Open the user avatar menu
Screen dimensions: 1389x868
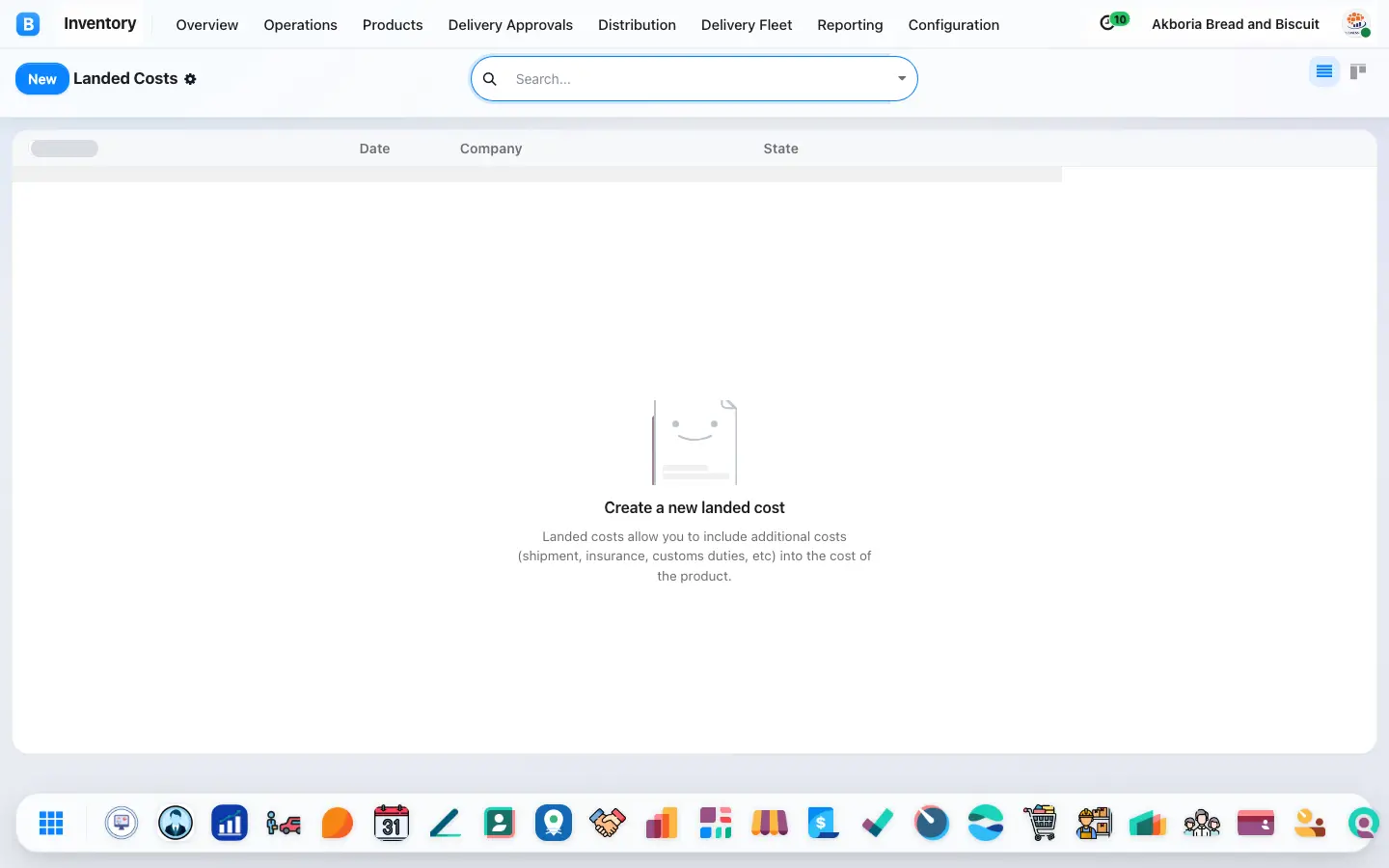(x=1357, y=24)
